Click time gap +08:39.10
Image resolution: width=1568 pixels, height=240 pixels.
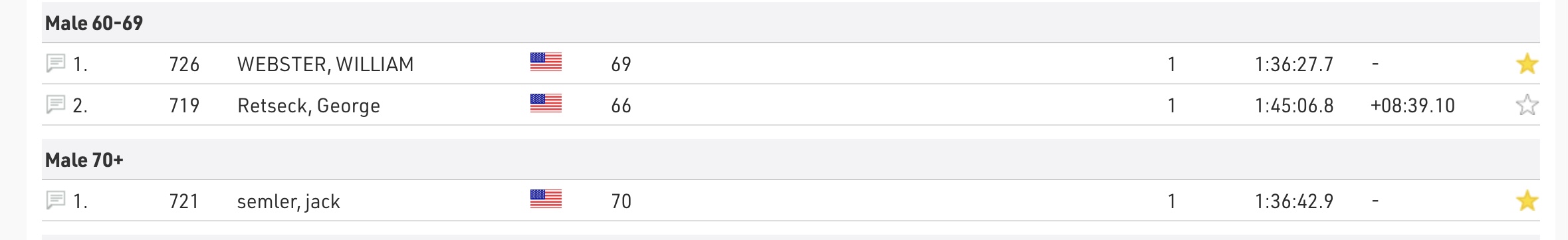(x=1412, y=106)
